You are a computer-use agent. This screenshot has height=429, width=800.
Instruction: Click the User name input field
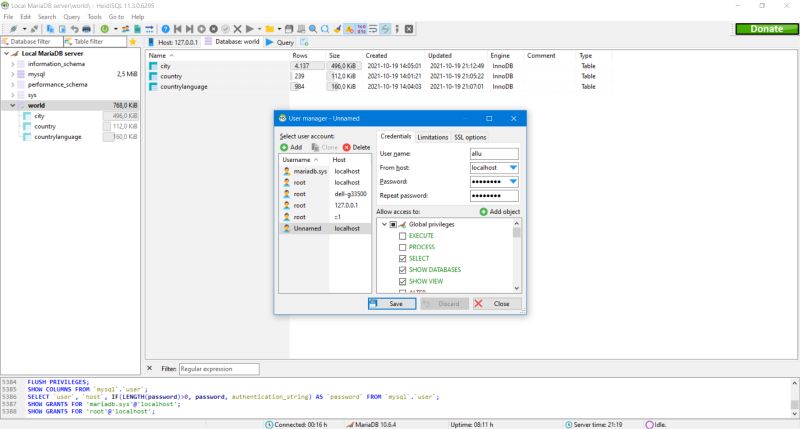(x=494, y=154)
